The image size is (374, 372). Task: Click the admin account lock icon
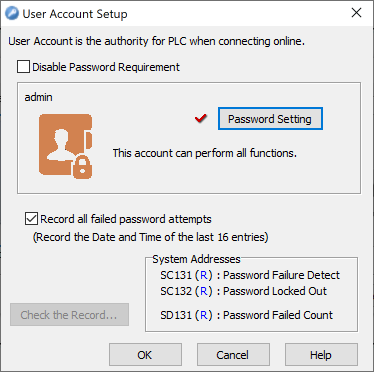[66, 146]
